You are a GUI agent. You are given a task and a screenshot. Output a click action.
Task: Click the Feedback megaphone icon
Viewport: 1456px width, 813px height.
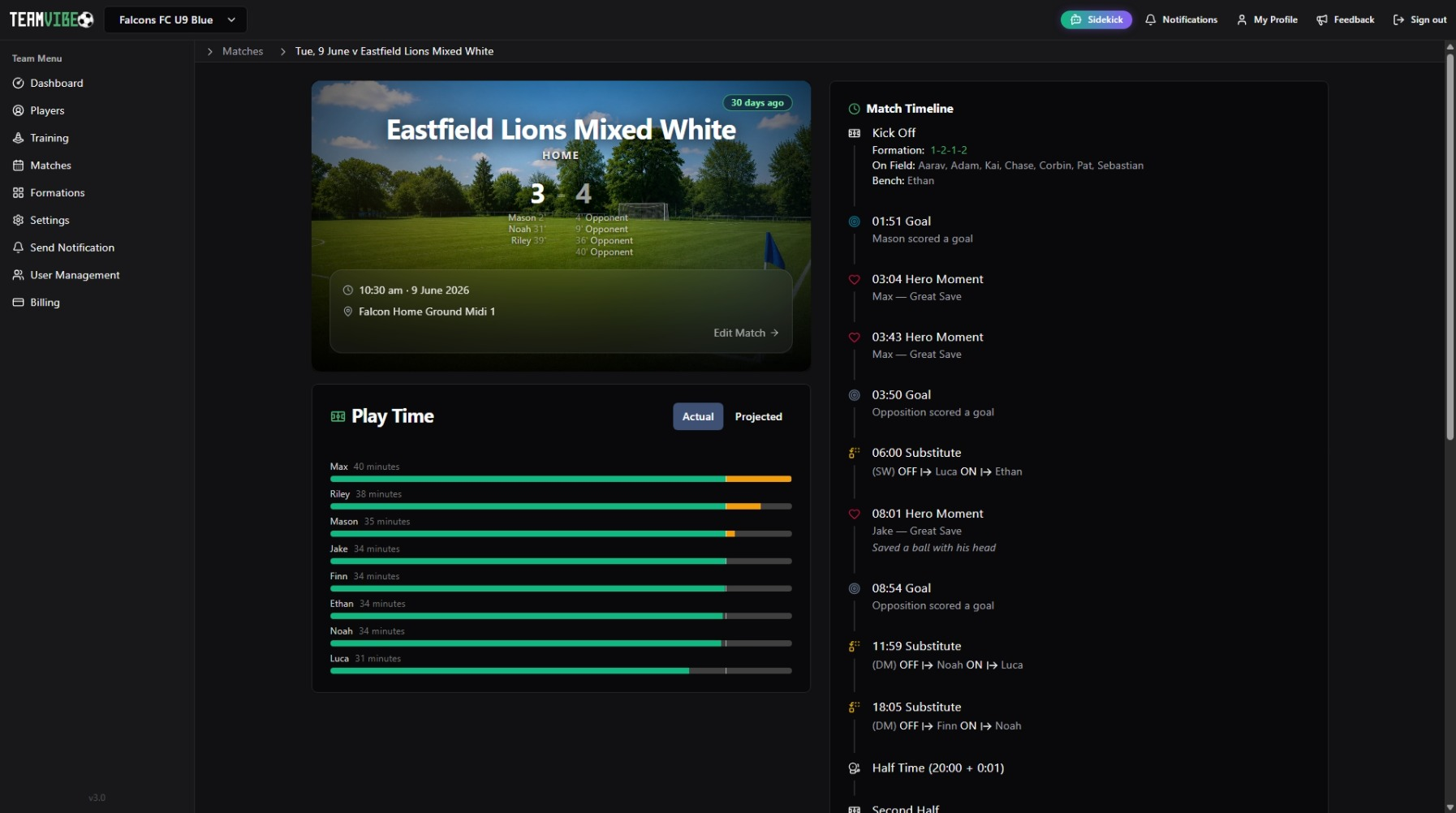pos(1322,19)
